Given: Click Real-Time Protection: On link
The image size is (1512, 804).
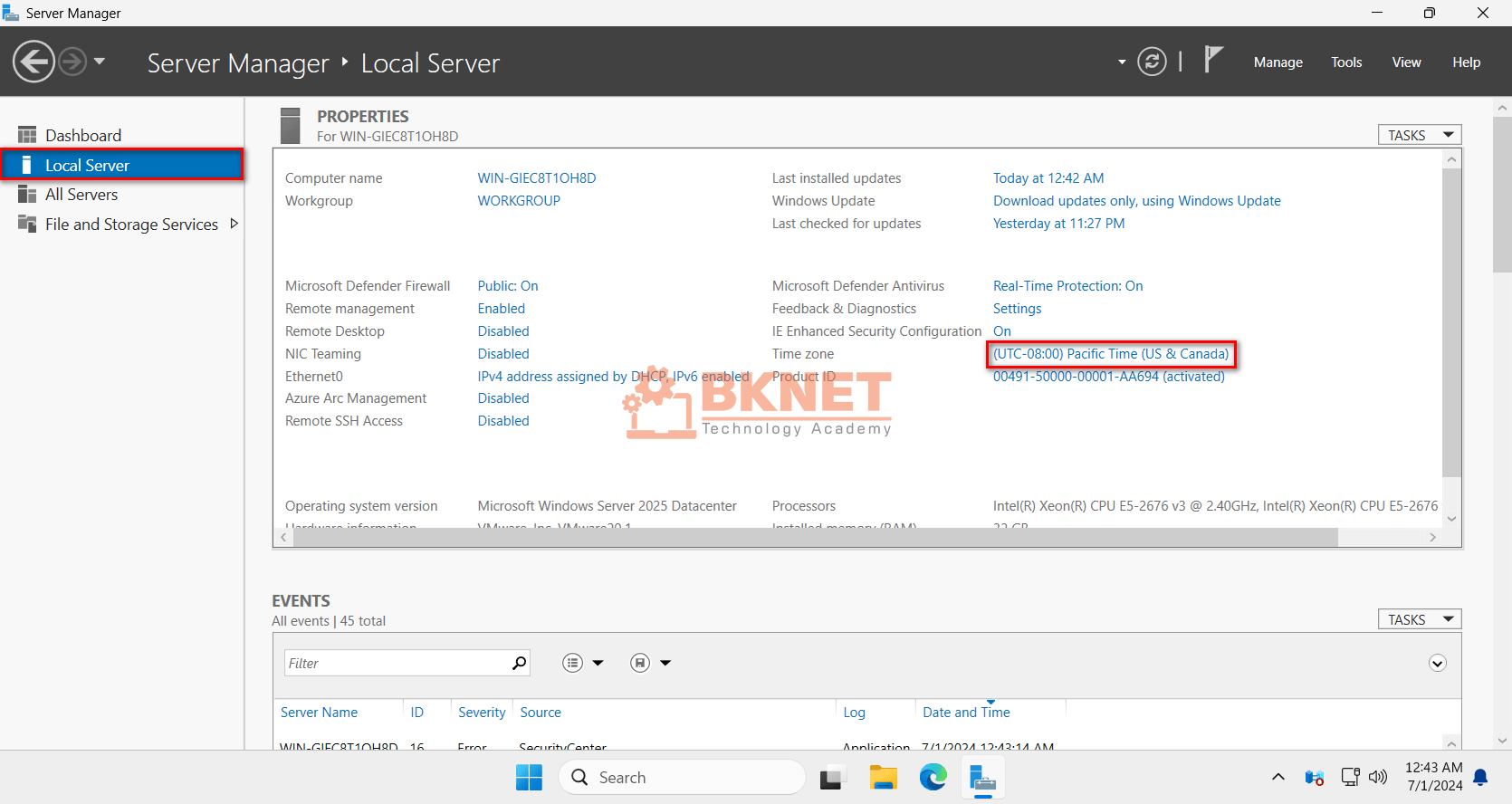Looking at the screenshot, I should tap(1068, 286).
